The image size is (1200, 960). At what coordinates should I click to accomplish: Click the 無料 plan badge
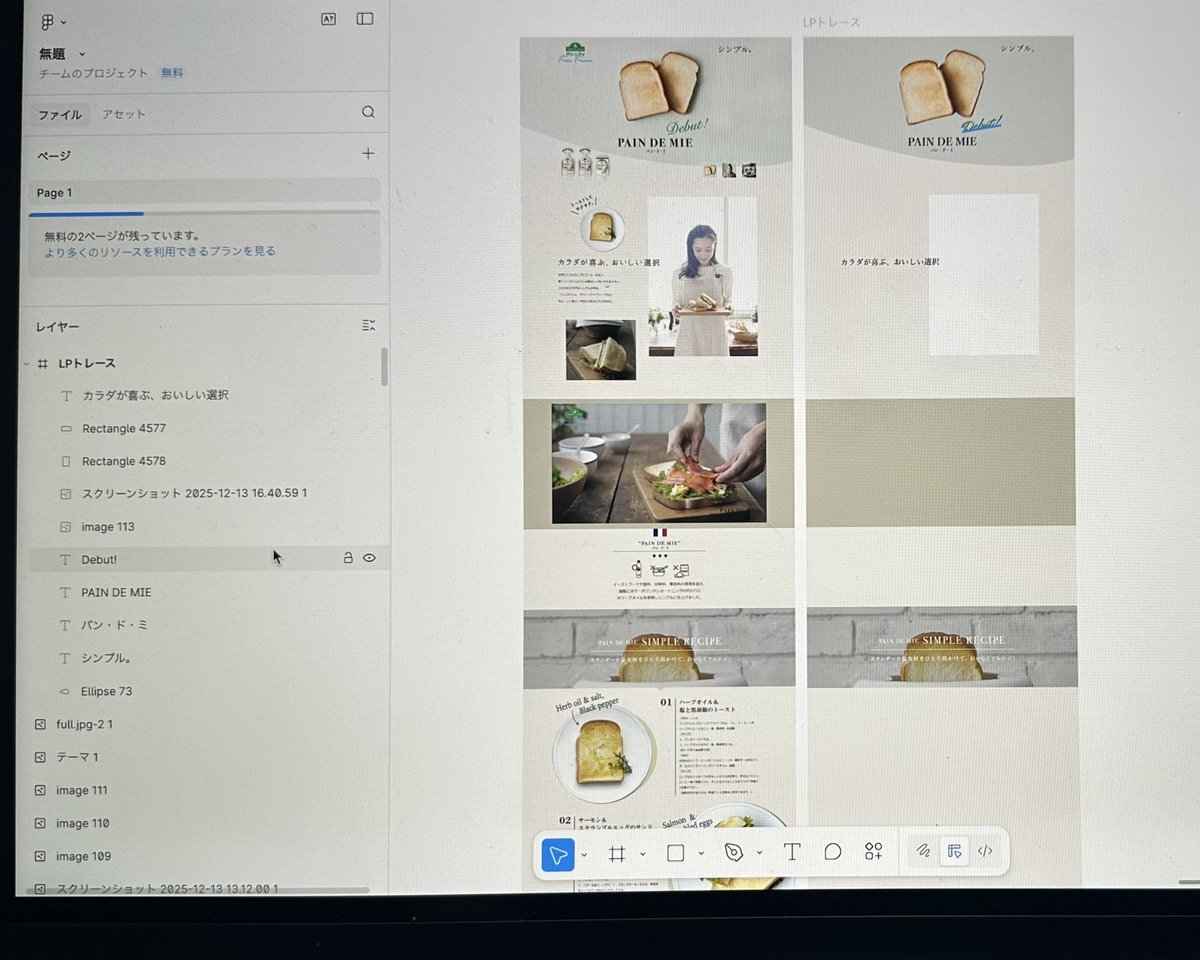point(172,73)
